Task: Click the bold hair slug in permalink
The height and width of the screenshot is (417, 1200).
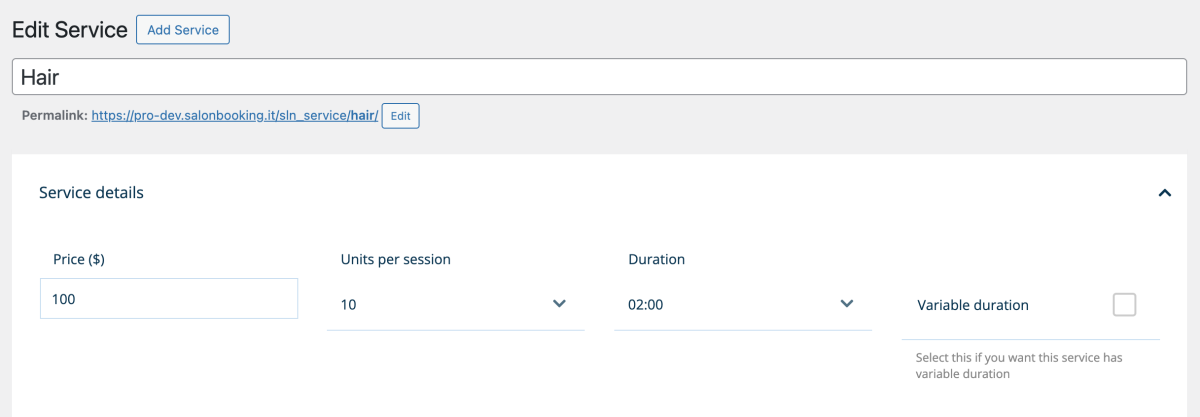Action: [x=362, y=116]
